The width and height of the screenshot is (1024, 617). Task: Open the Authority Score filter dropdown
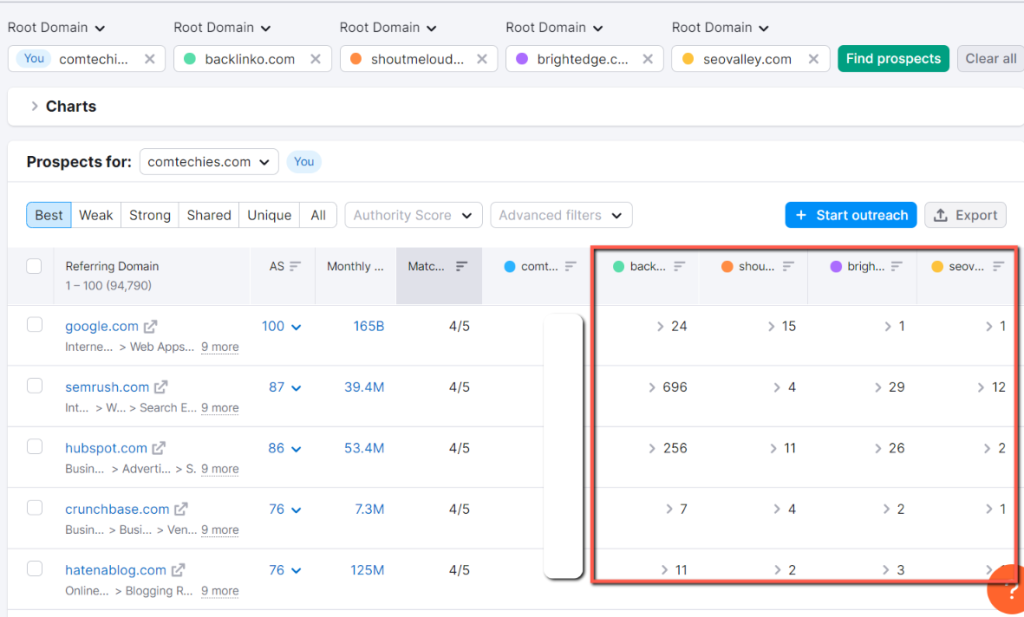(x=413, y=214)
